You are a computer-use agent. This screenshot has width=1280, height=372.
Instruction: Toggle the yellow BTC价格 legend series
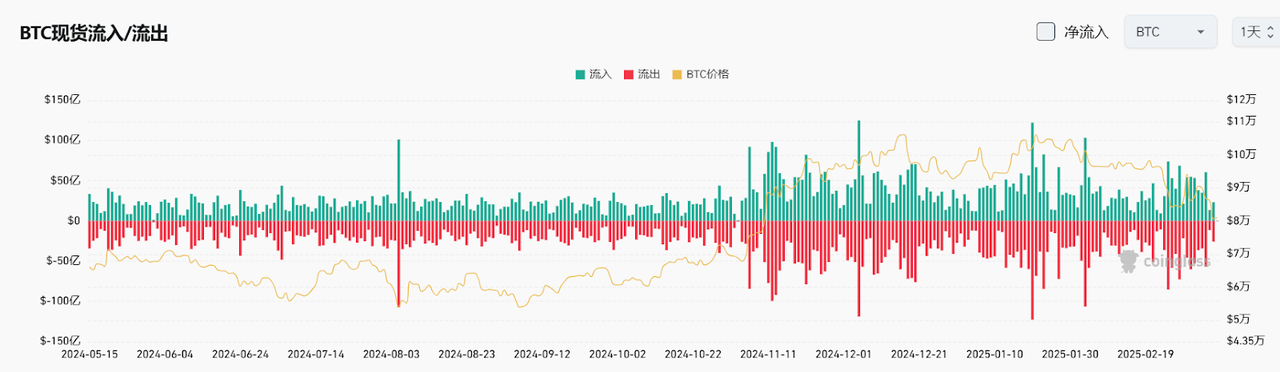pyautogui.click(x=701, y=74)
